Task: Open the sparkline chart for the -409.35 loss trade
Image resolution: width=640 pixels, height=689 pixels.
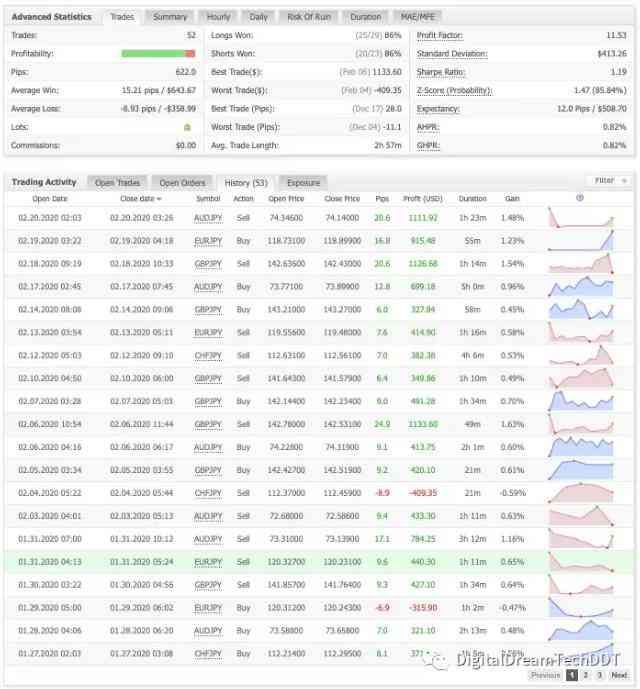Action: (581, 492)
